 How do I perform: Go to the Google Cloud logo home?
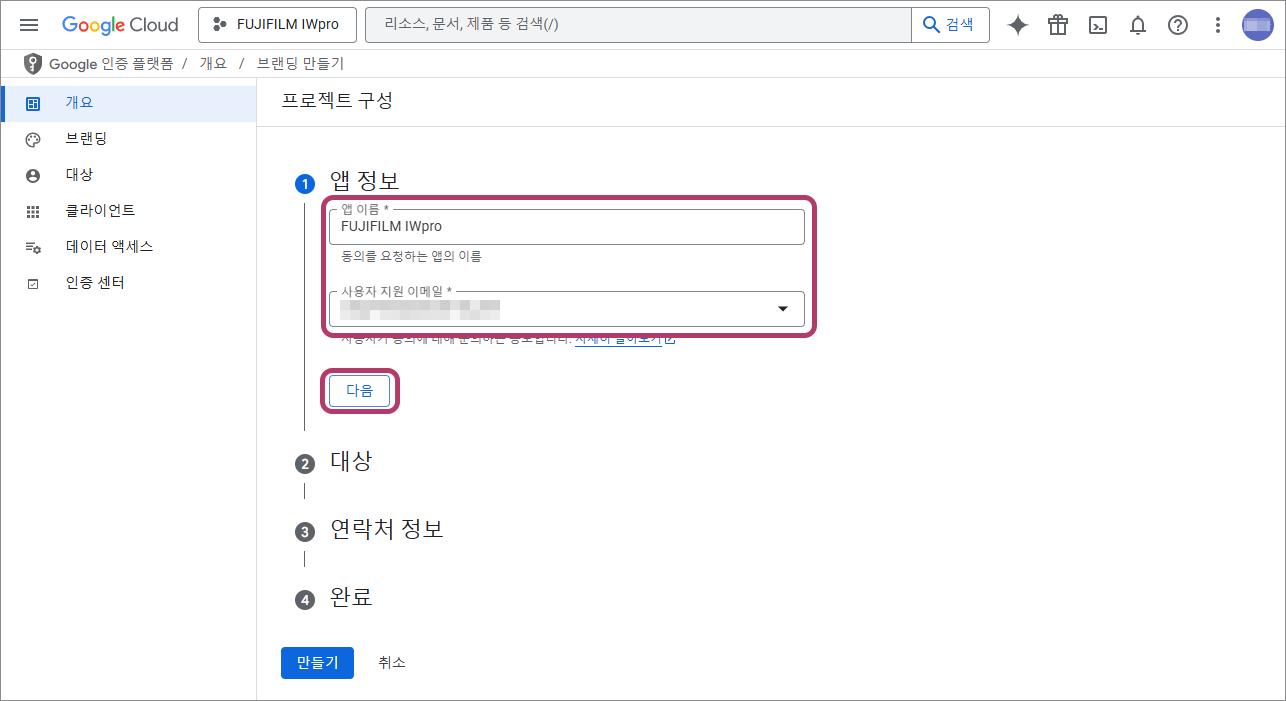pos(120,25)
